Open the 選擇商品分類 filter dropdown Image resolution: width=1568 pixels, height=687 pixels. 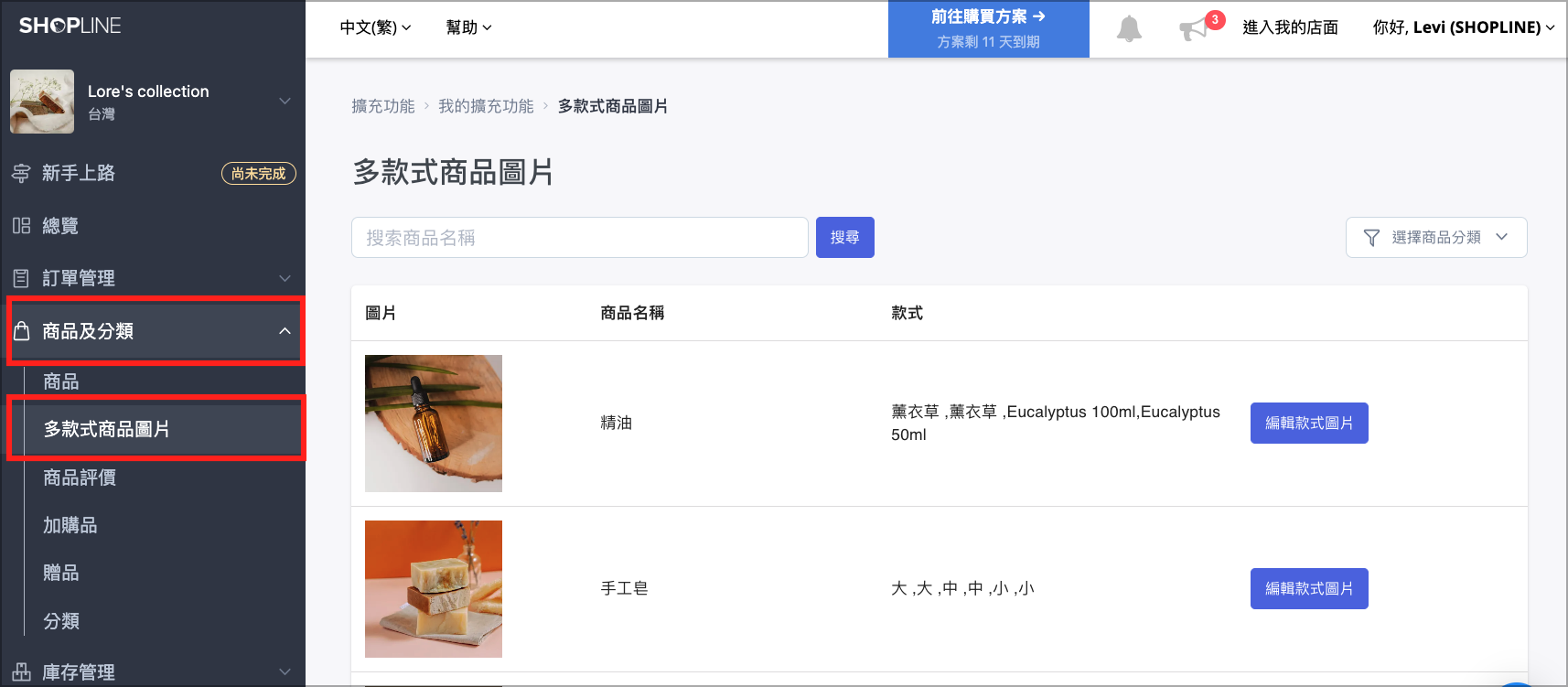pos(1436,238)
